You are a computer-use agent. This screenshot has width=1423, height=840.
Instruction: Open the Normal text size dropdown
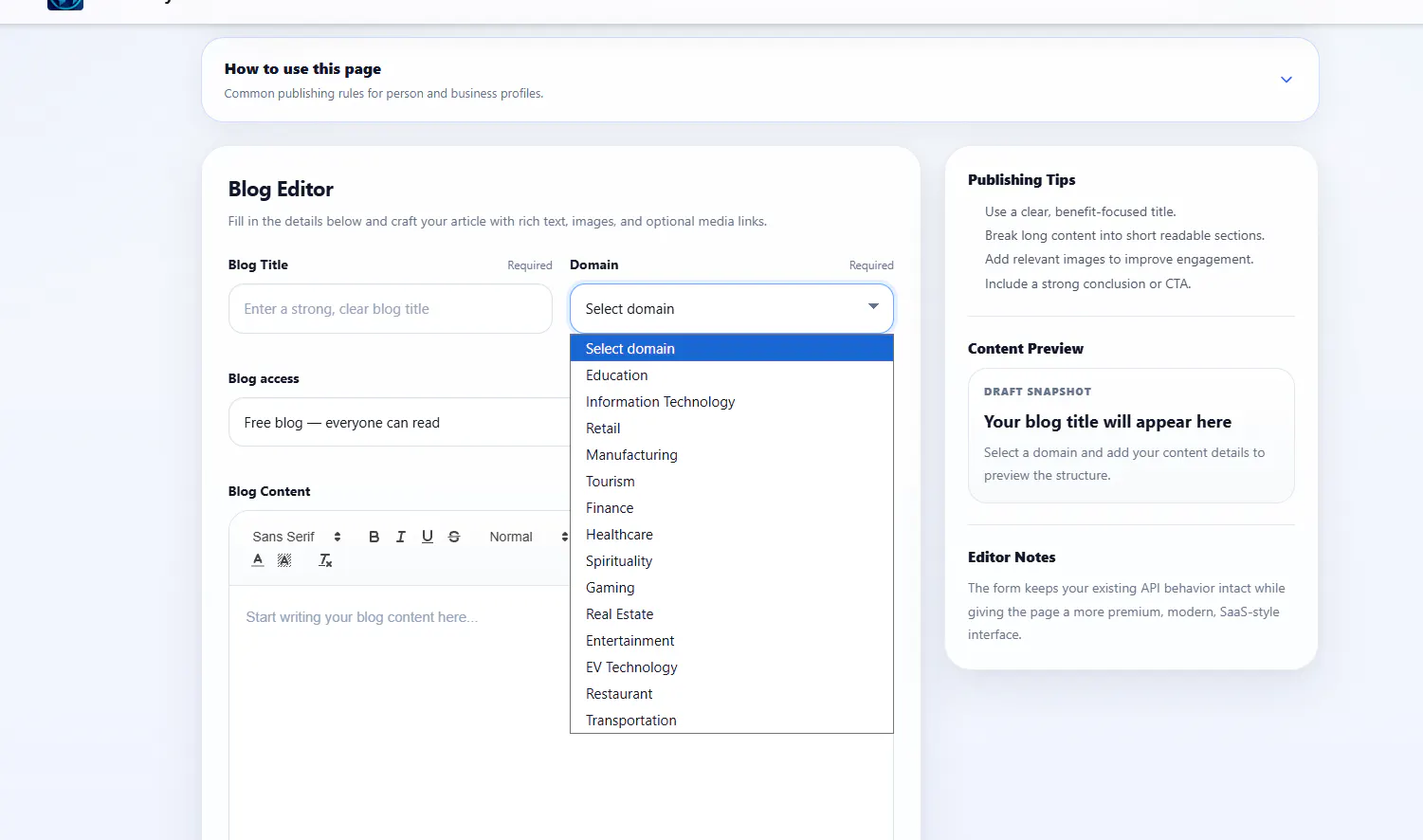(528, 537)
